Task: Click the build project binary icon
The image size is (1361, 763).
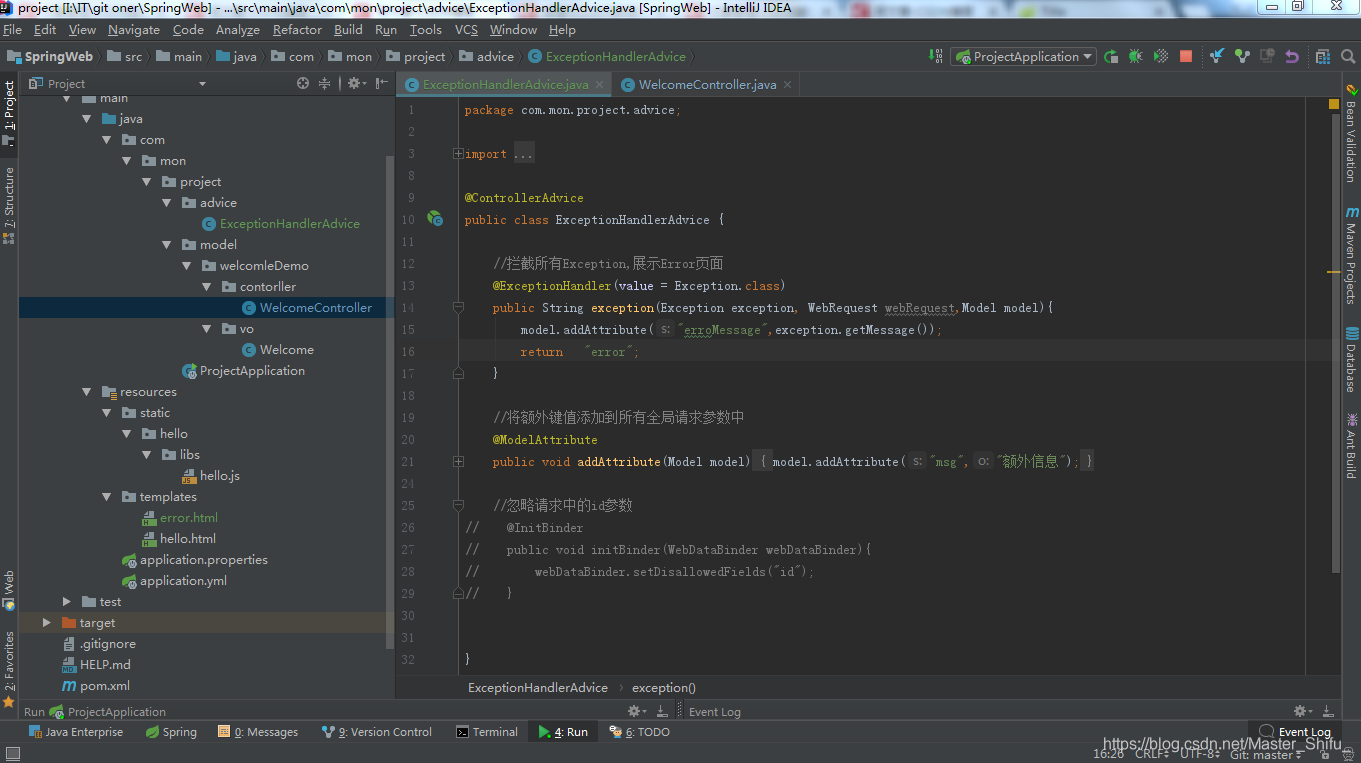Action: 935,56
